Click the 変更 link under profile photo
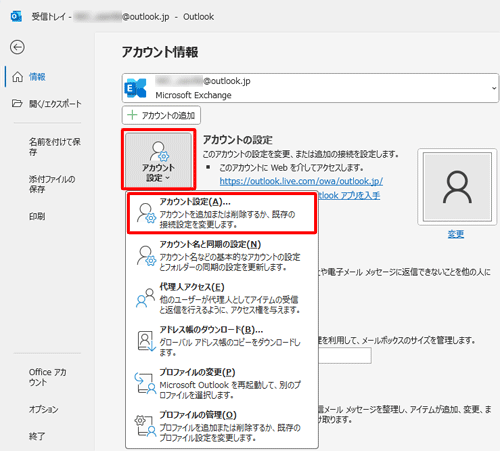The height and width of the screenshot is (451, 500). click(456, 234)
